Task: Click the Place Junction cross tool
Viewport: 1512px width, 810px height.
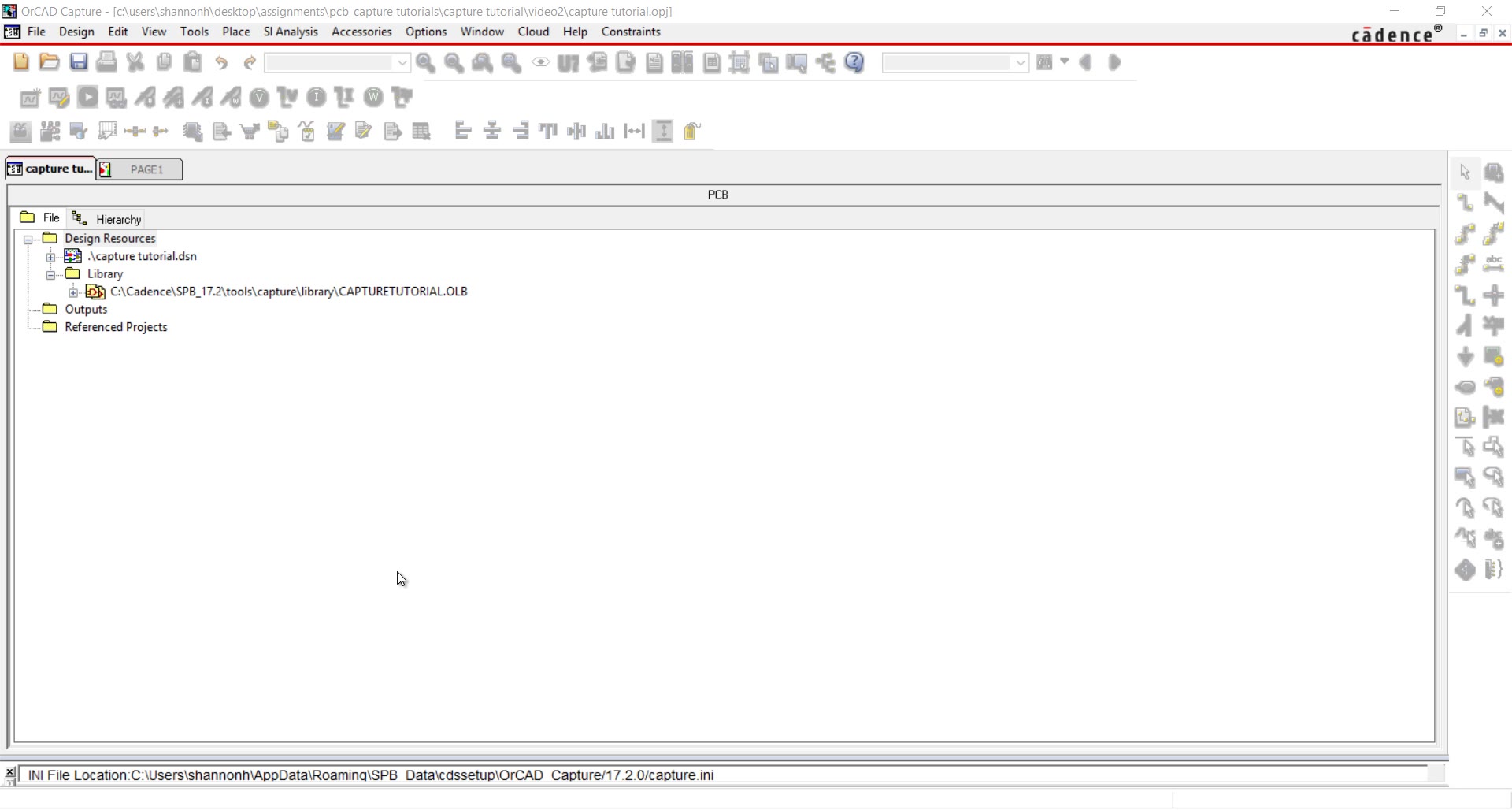Action: coord(1494,295)
